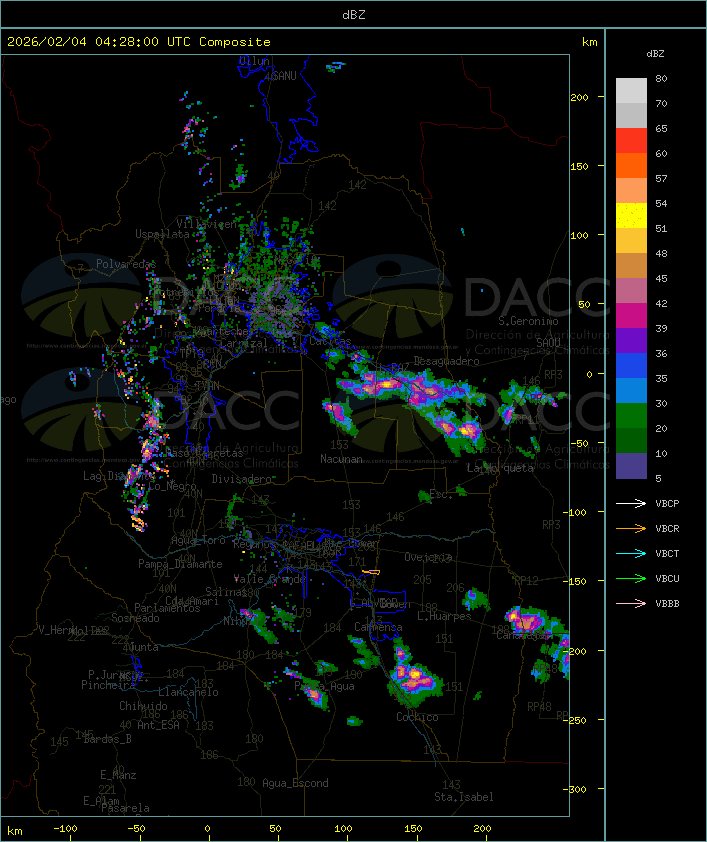The height and width of the screenshot is (842, 707).
Task: Click the 100 tick on bottom km axis
Action: tap(343, 829)
